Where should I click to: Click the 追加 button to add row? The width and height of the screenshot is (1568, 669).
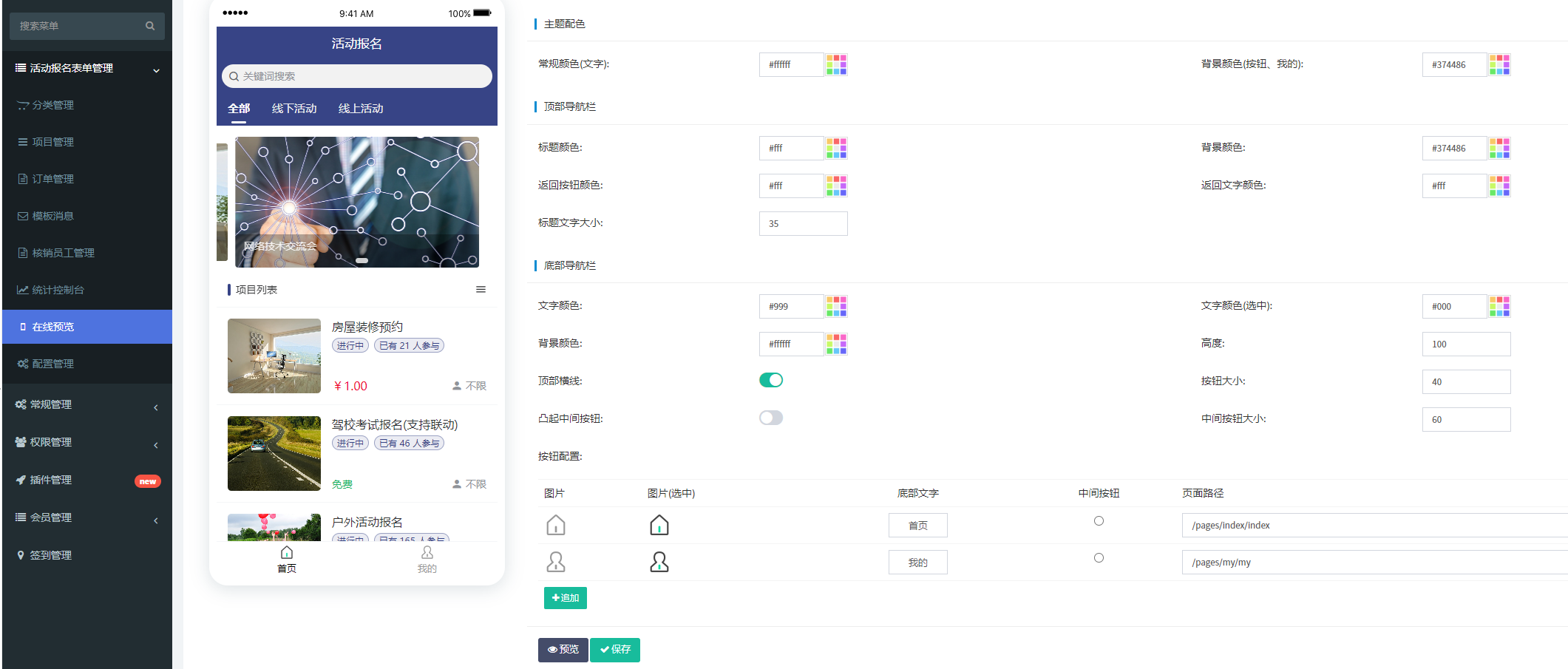click(565, 598)
